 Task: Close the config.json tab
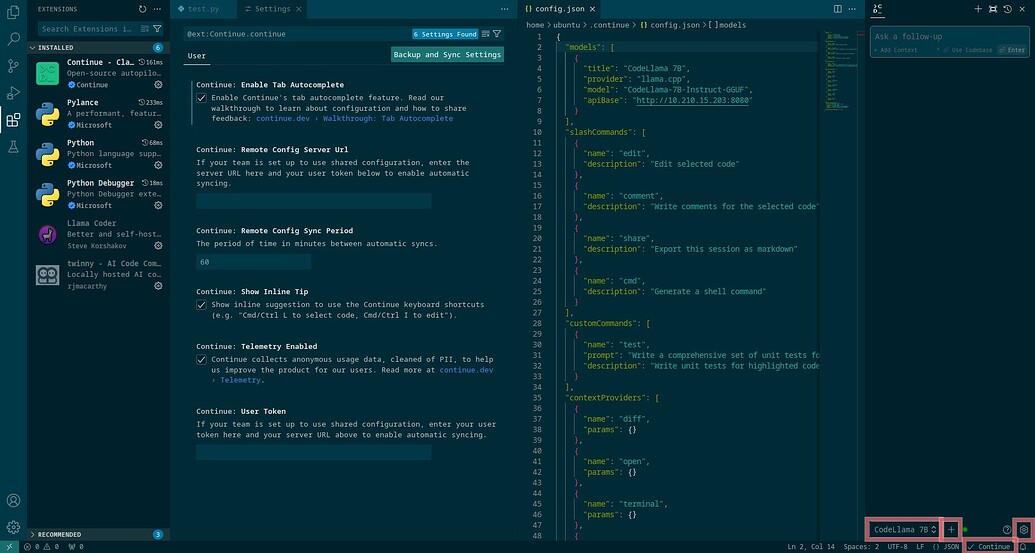click(x=592, y=9)
